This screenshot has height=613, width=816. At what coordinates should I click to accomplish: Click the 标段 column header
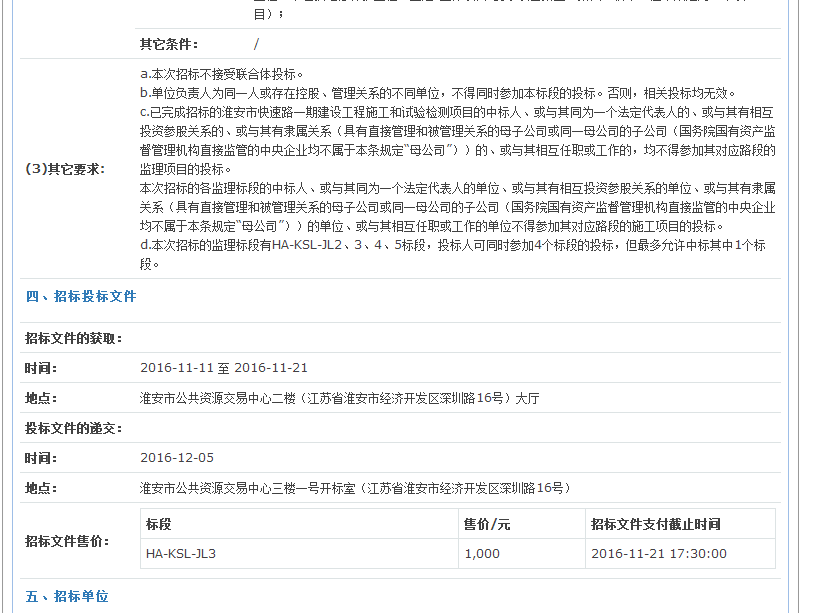pyautogui.click(x=159, y=524)
